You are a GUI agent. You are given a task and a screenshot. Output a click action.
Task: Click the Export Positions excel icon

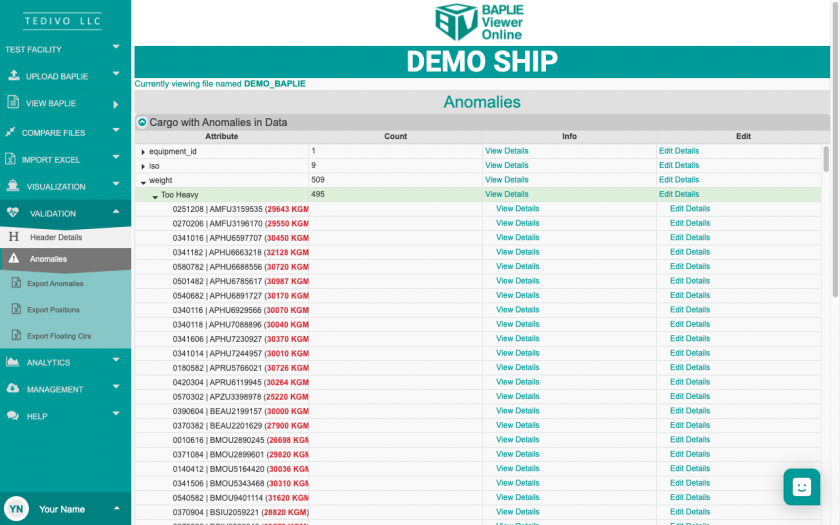[x=17, y=309]
